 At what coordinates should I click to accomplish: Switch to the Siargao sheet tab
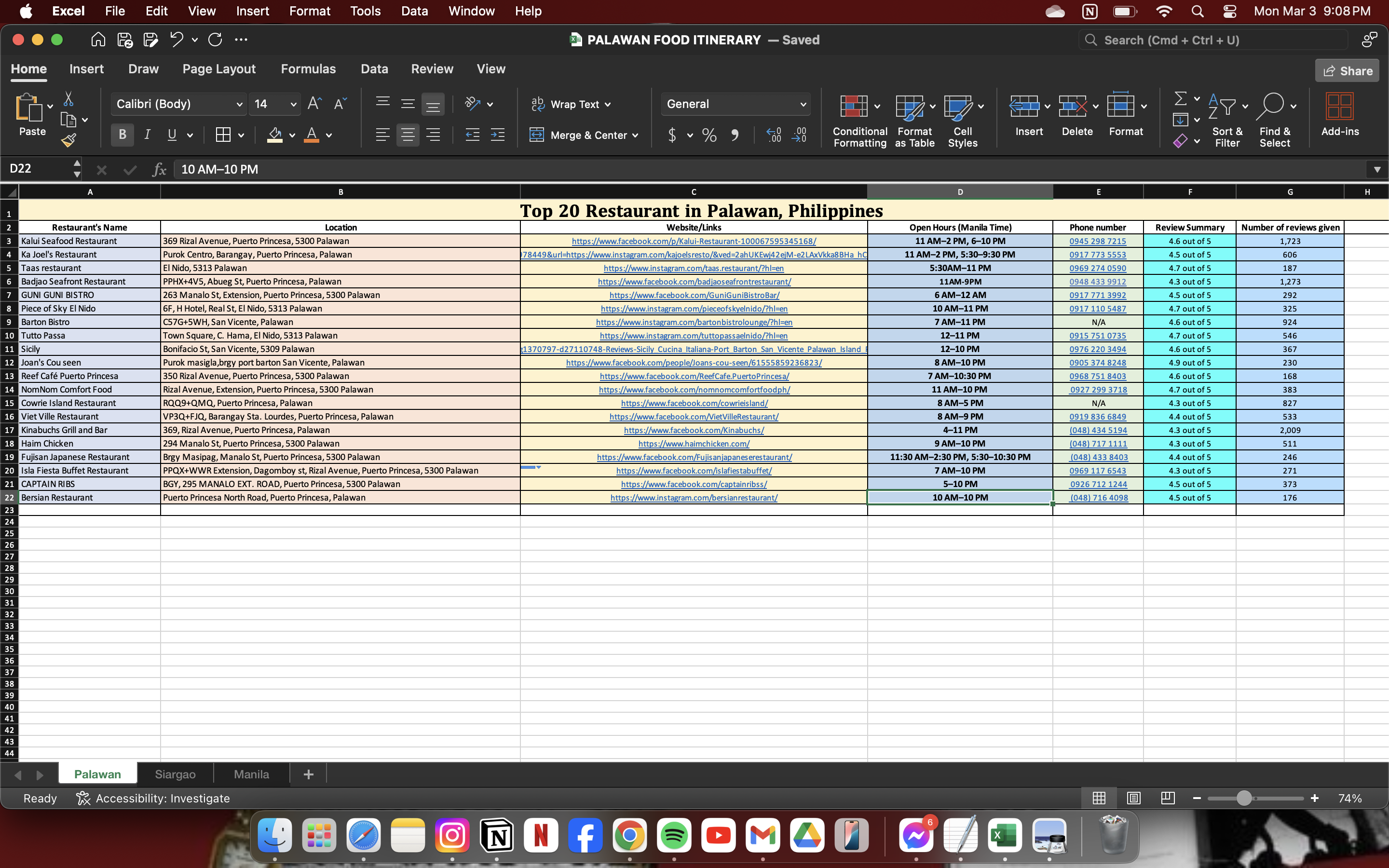pyautogui.click(x=175, y=774)
